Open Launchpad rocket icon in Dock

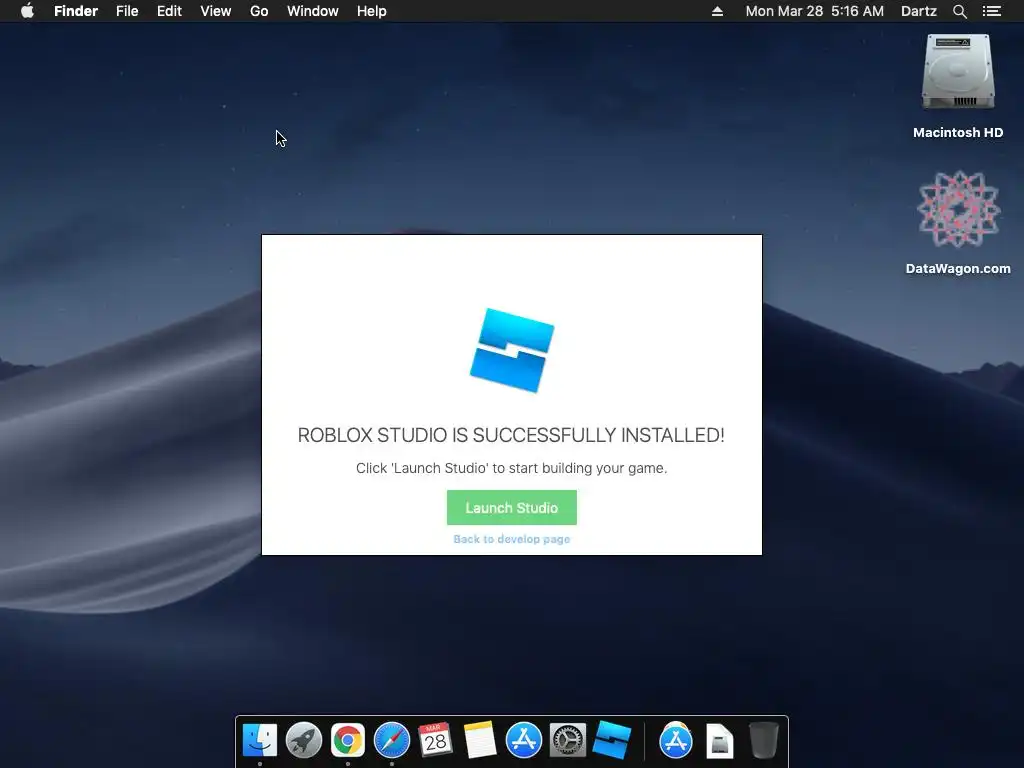click(x=304, y=740)
